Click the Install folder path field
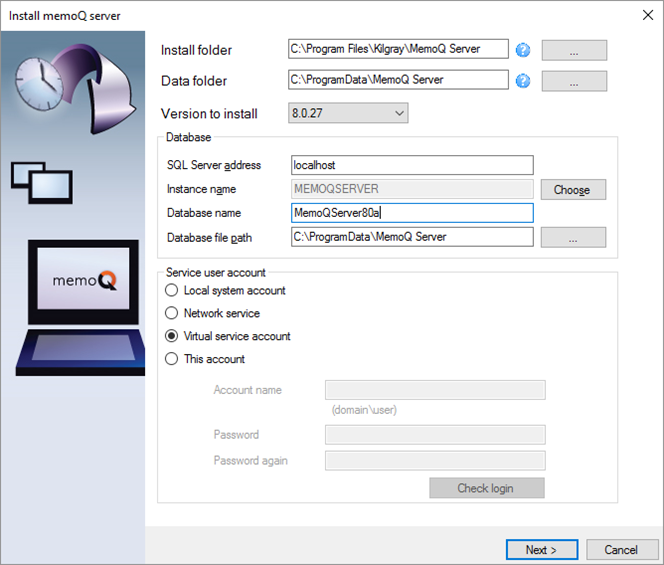Image resolution: width=664 pixels, height=565 pixels. [x=398, y=49]
